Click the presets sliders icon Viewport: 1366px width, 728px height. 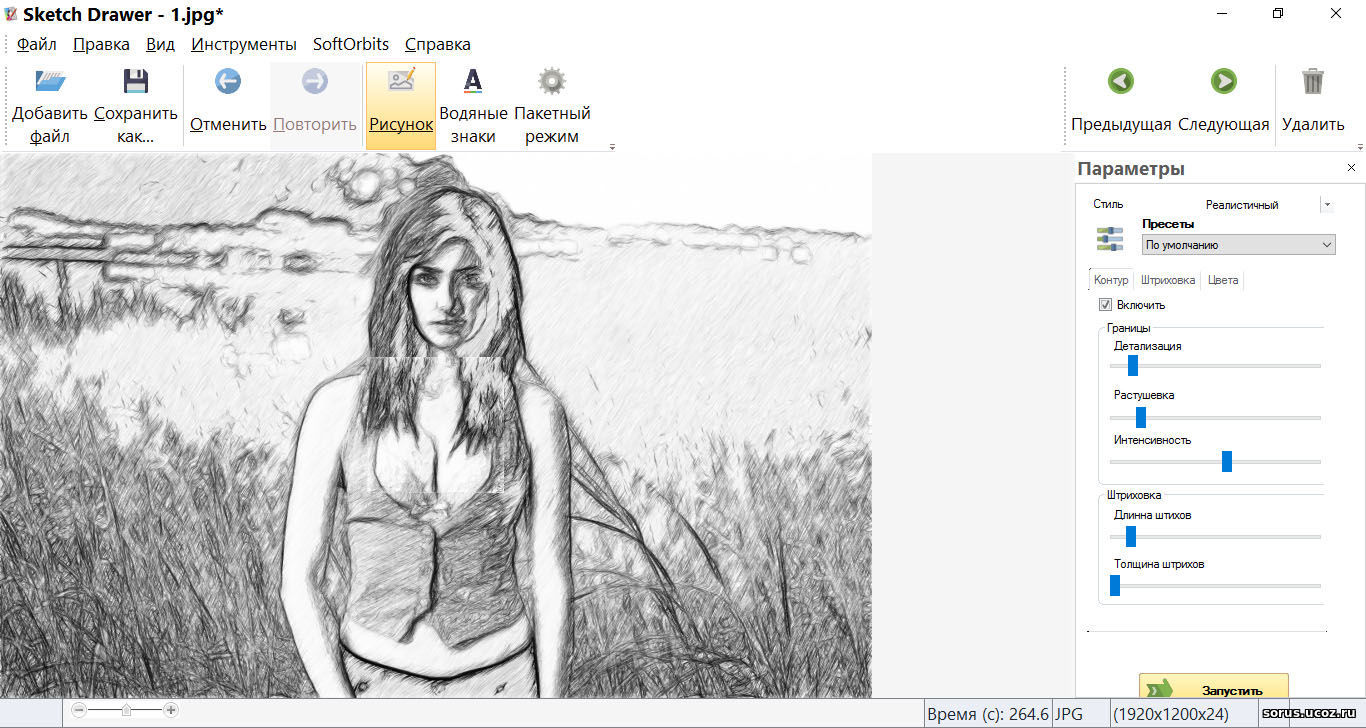(x=1110, y=239)
